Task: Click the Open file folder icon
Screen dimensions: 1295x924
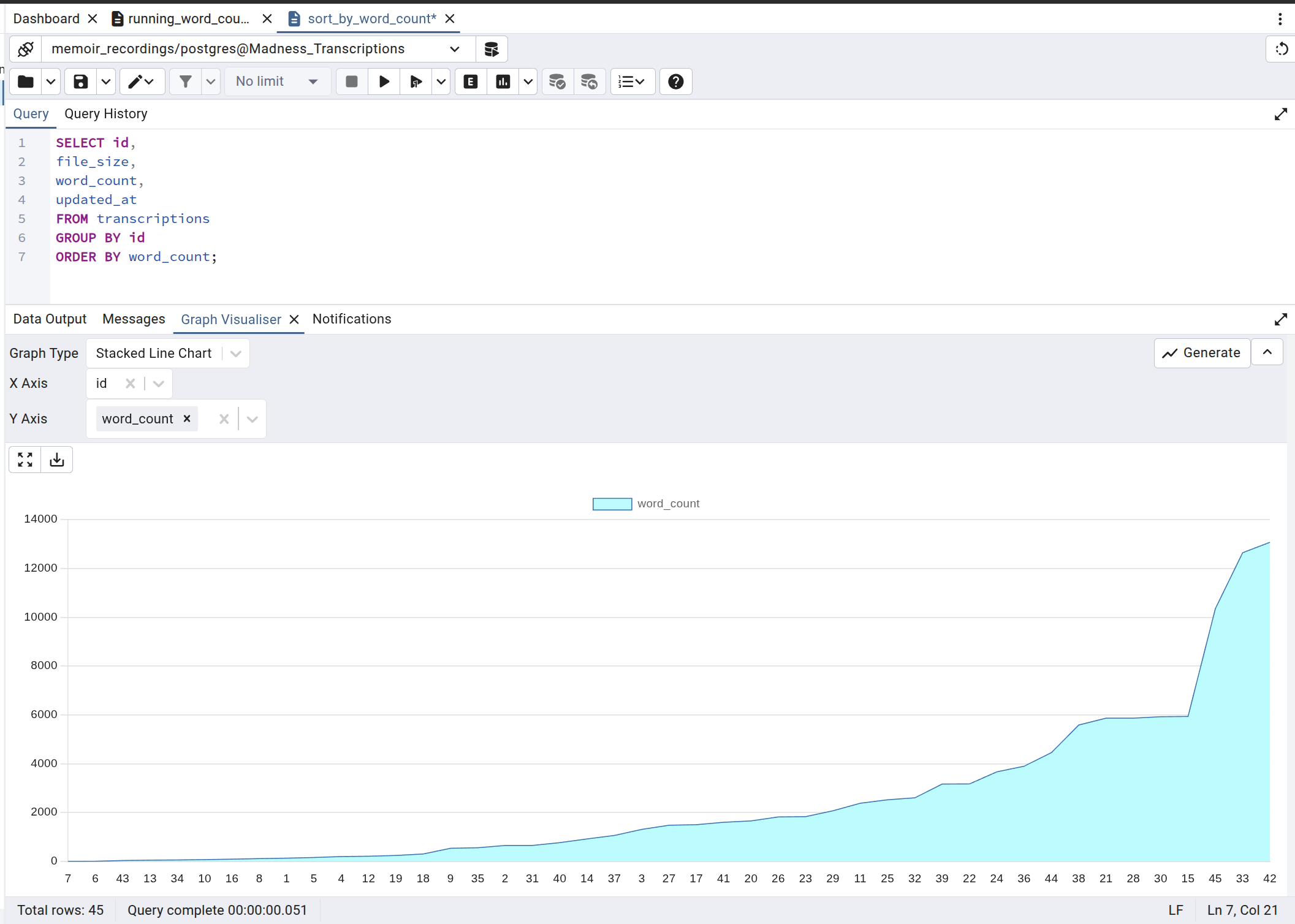Action: click(x=26, y=81)
